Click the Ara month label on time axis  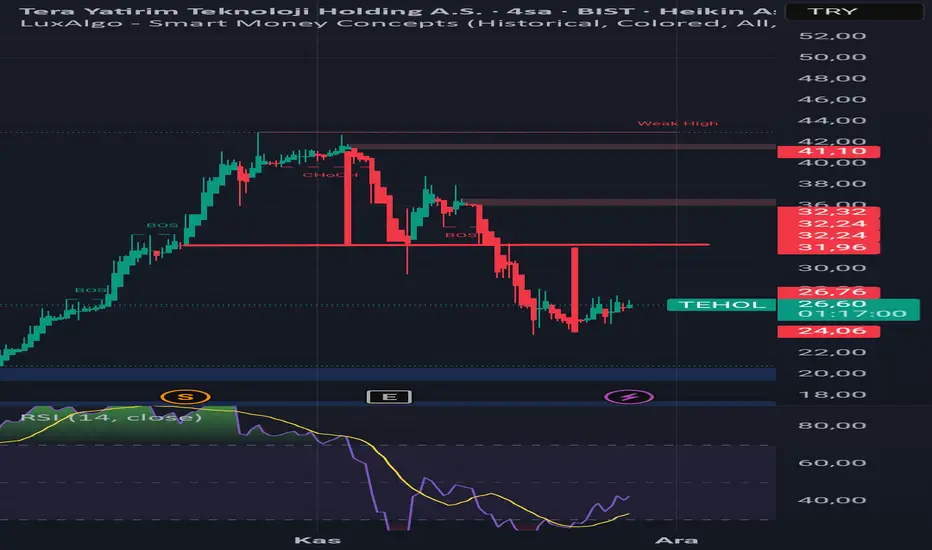click(676, 540)
